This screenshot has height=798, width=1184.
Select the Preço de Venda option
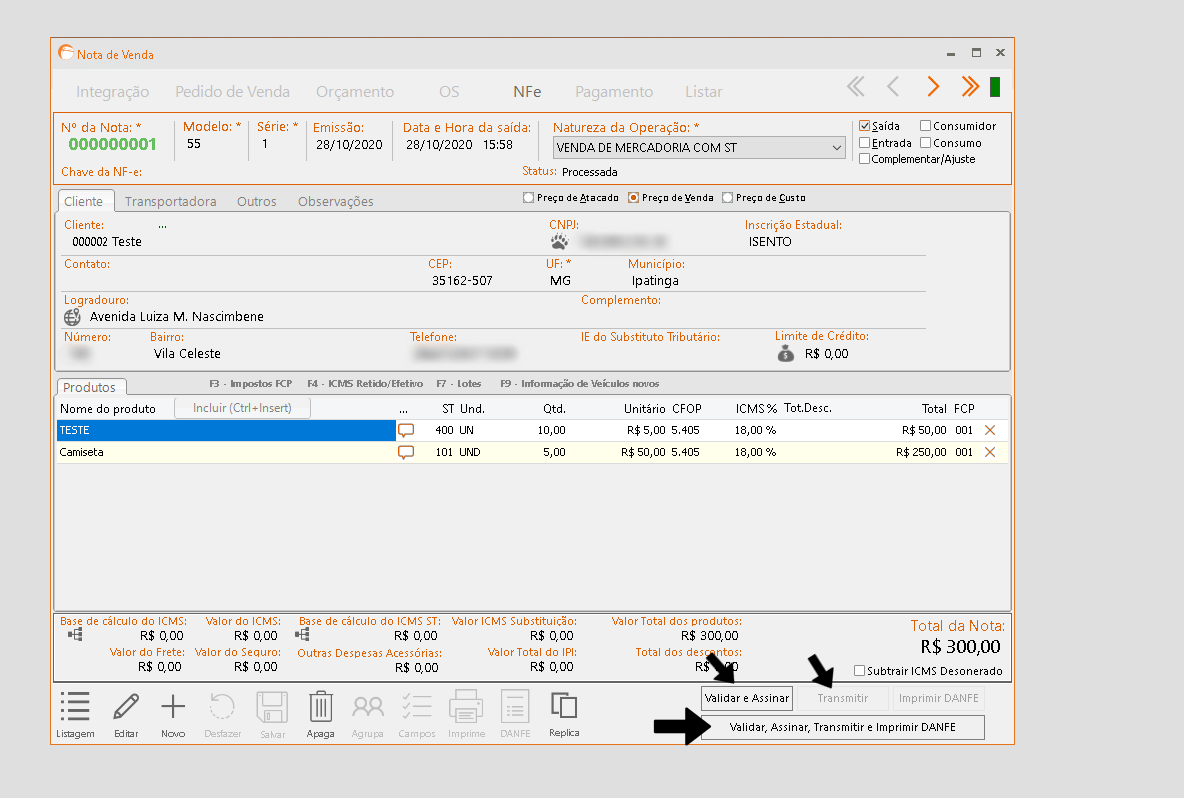pos(634,198)
